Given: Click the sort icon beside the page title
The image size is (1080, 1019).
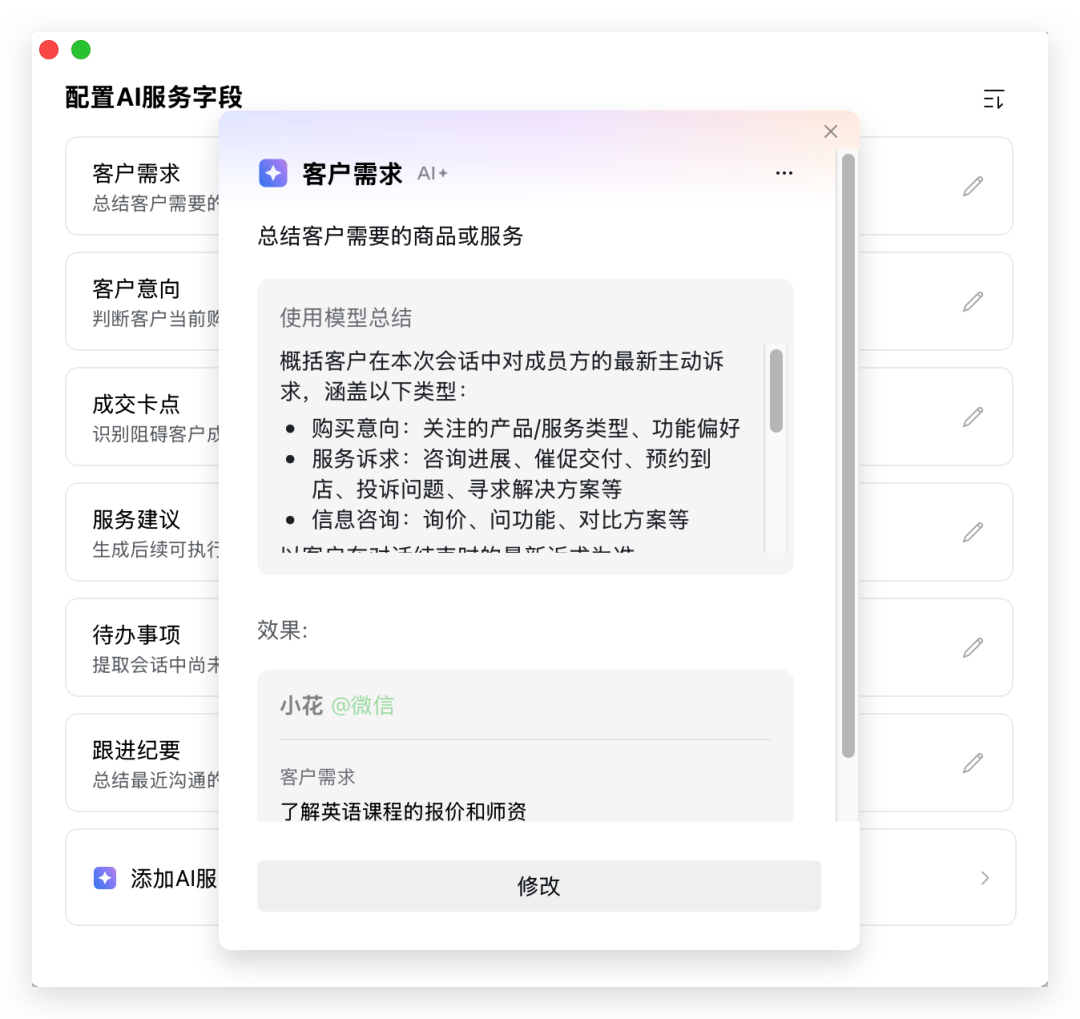Looking at the screenshot, I should (993, 99).
